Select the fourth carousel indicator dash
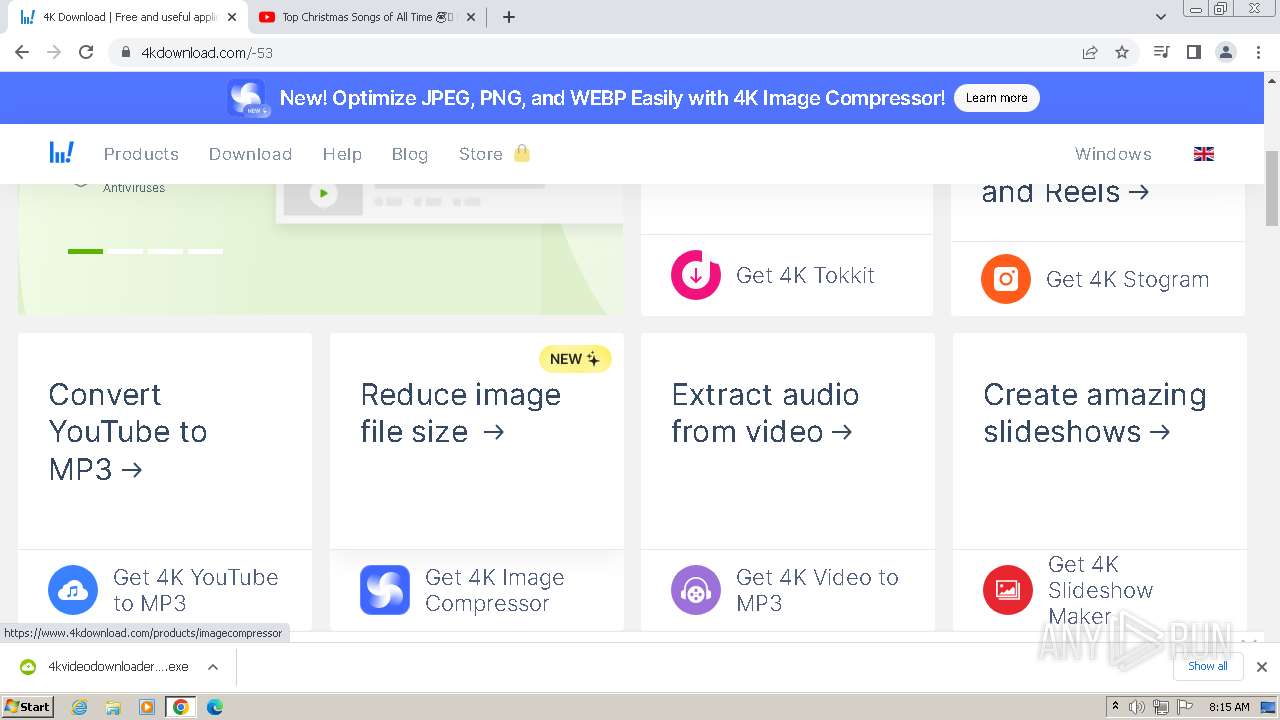Image resolution: width=1280 pixels, height=720 pixels. 205,251
